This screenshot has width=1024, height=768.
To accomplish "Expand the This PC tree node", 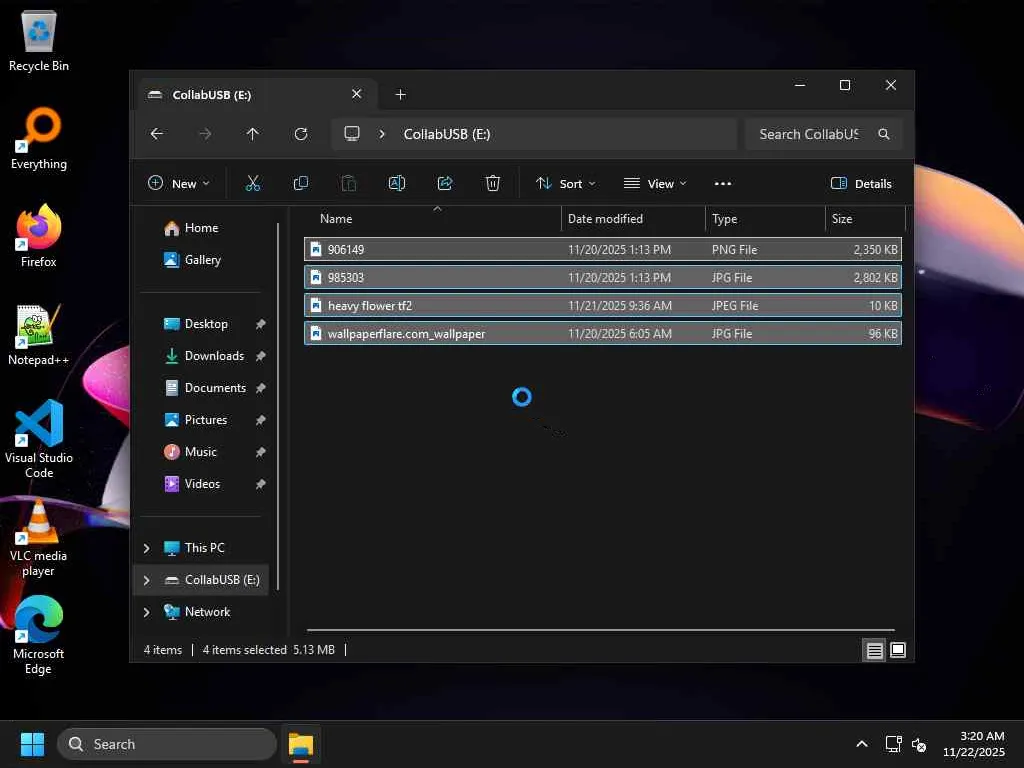I will (147, 548).
